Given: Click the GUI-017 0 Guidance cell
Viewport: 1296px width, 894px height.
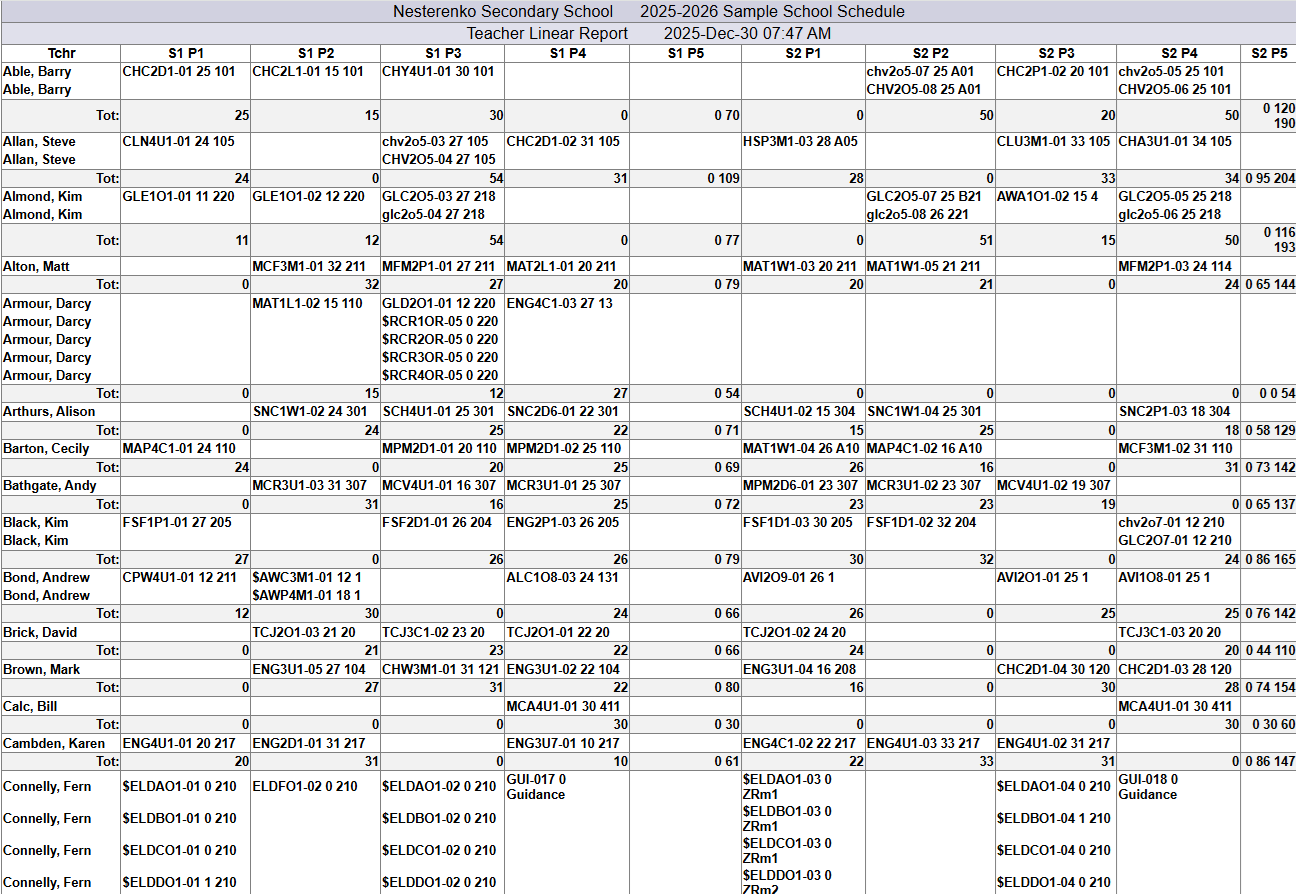Looking at the screenshot, I should pos(537,787).
